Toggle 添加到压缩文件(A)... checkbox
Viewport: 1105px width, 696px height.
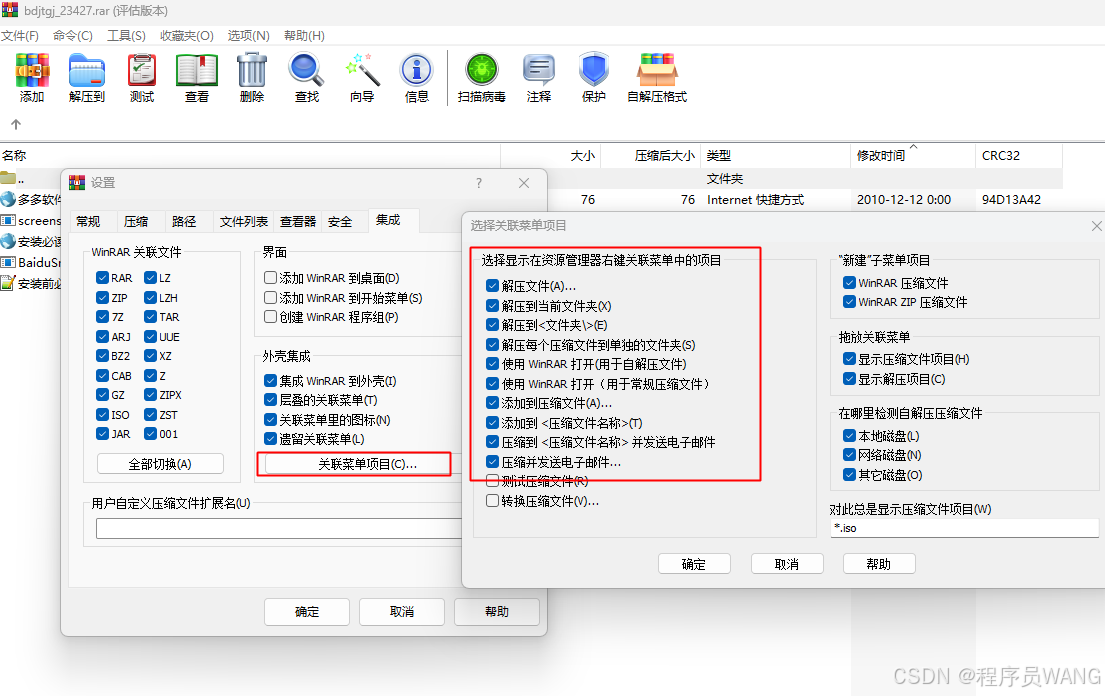[493, 403]
